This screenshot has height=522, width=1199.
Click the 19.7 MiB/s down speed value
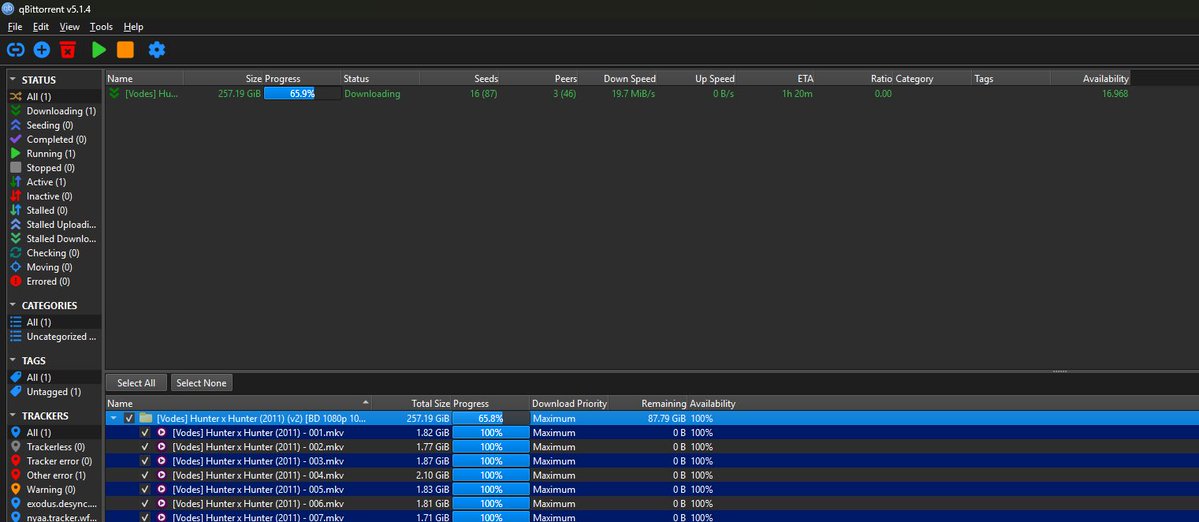633,94
